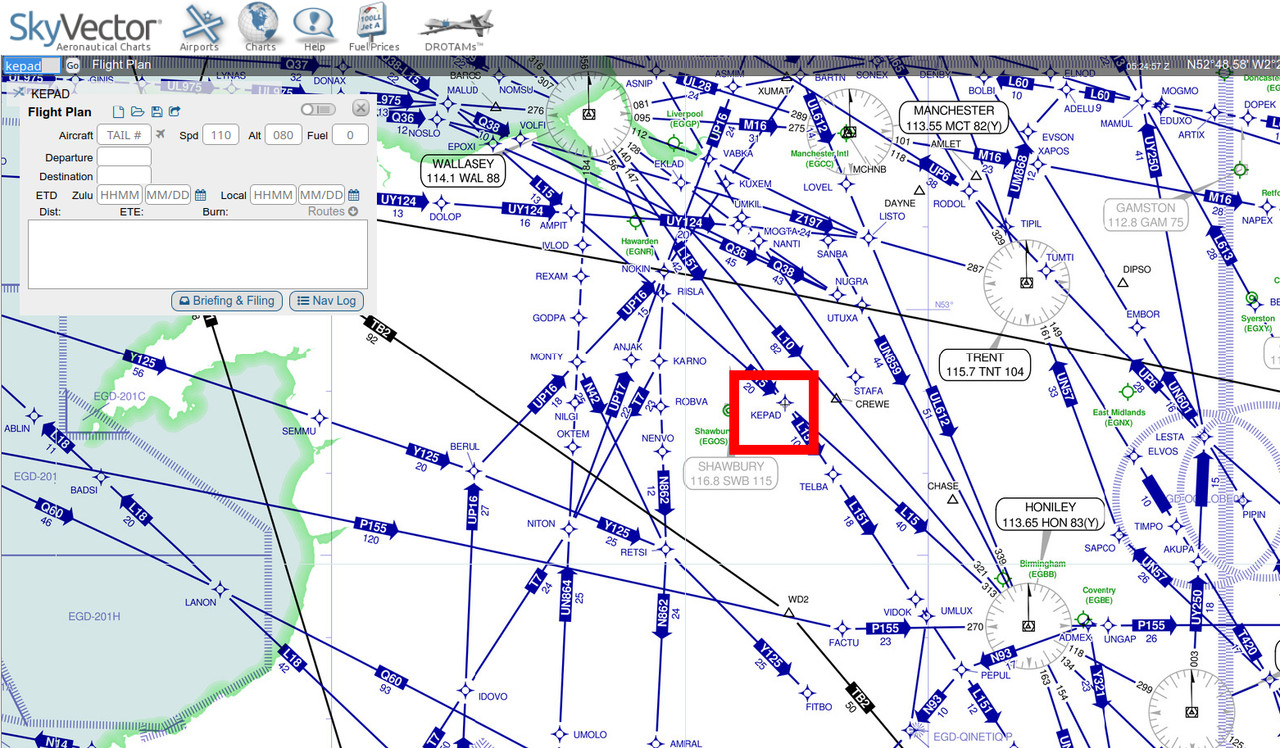Click the WD2 waypoint label
This screenshot has width=1280, height=748.
point(798,599)
